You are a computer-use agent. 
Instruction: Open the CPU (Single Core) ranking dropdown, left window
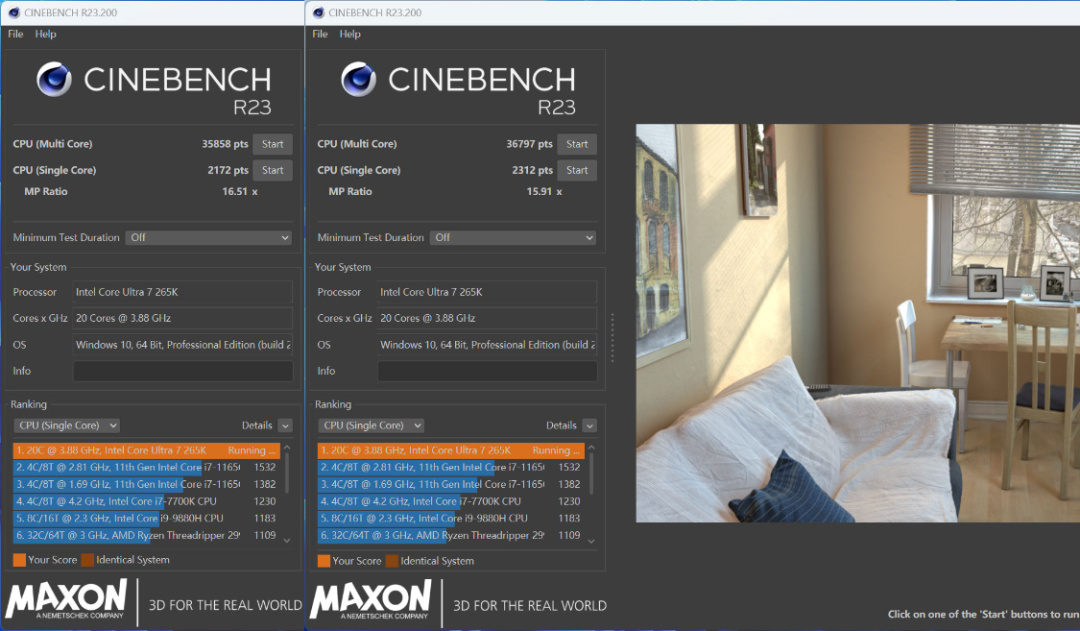click(x=66, y=426)
